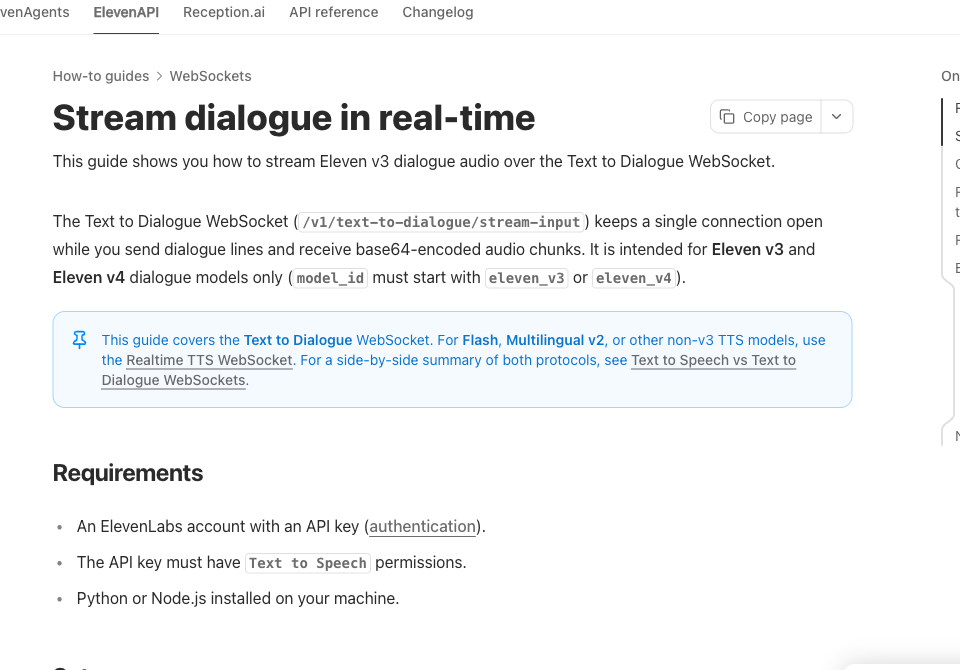
Task: Click the Requirements heading
Action: coord(128,473)
